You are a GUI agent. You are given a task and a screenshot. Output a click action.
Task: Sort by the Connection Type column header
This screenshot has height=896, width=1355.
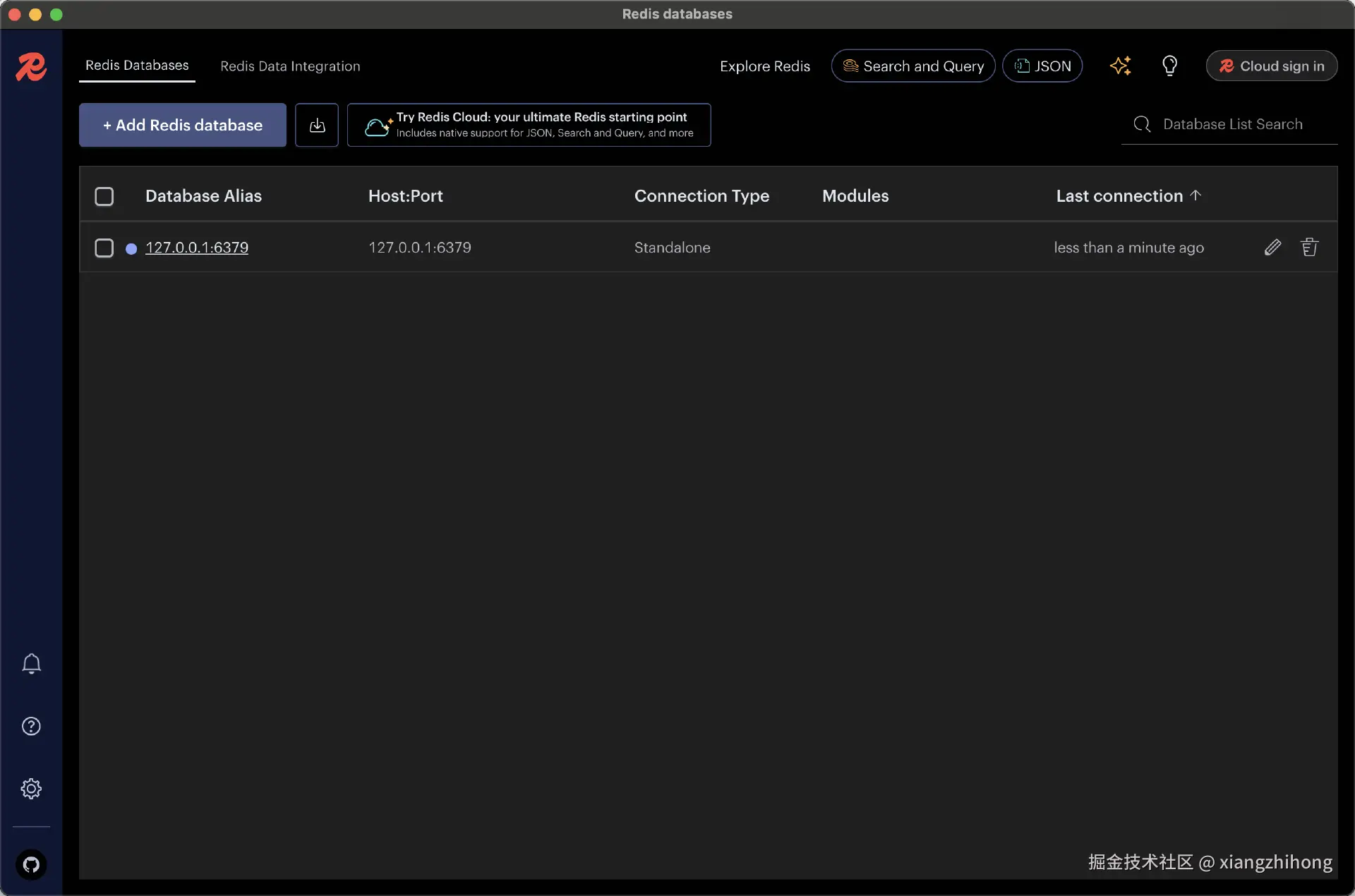click(701, 196)
